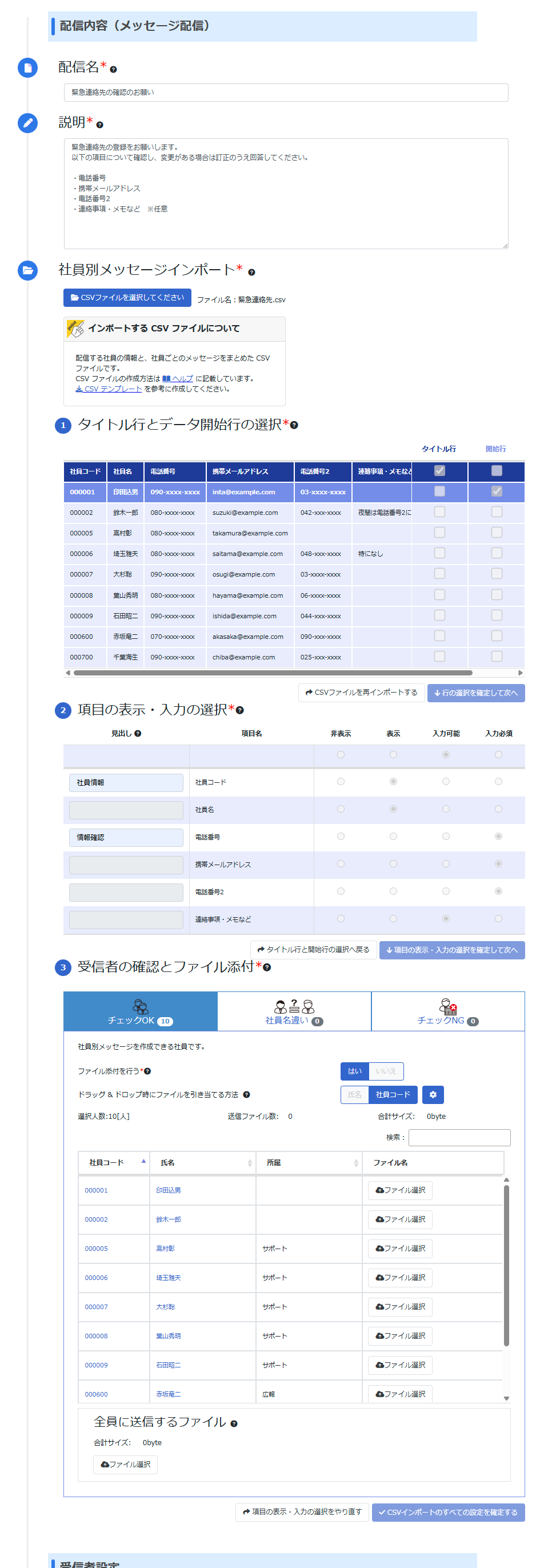This screenshot has width=540, height=1568.
Task: Open the CSV テンプレート download link
Action: (109, 389)
